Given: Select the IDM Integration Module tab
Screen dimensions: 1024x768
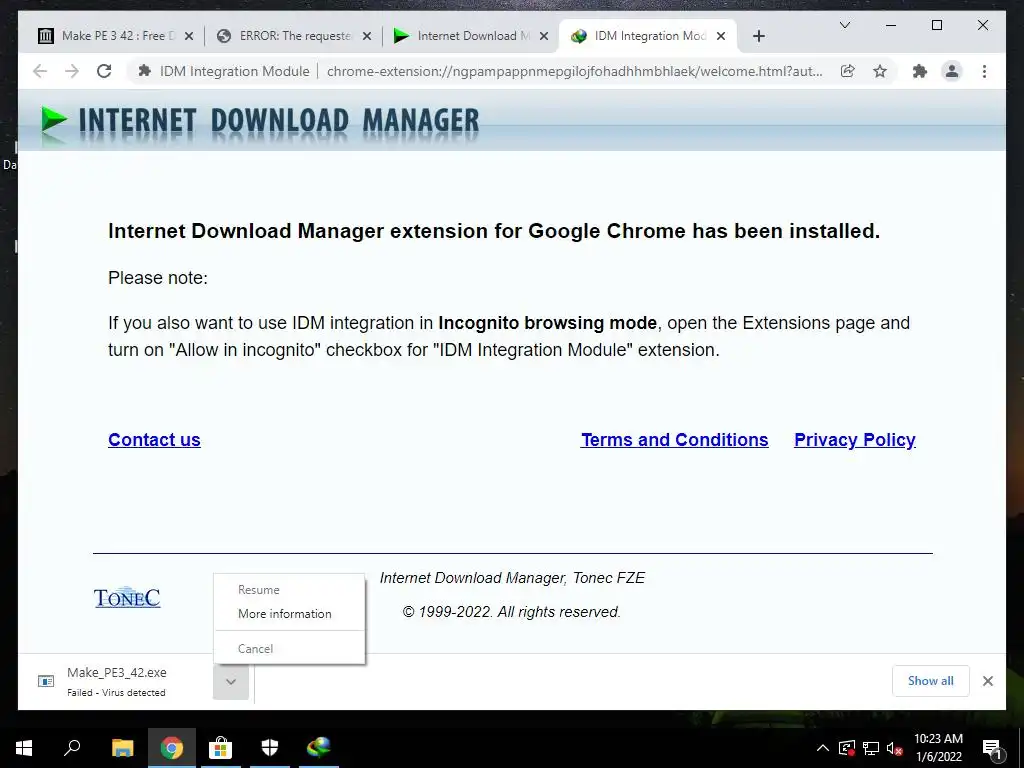Looking at the screenshot, I should tap(649, 36).
